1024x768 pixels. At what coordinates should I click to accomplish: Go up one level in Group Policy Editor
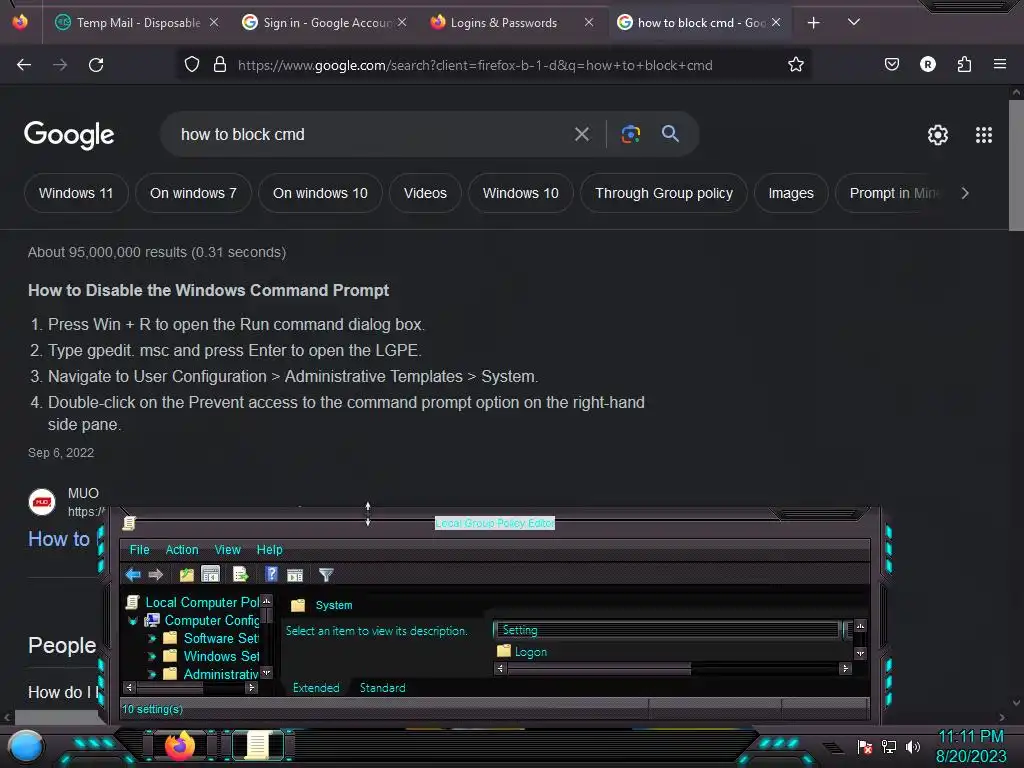point(187,575)
